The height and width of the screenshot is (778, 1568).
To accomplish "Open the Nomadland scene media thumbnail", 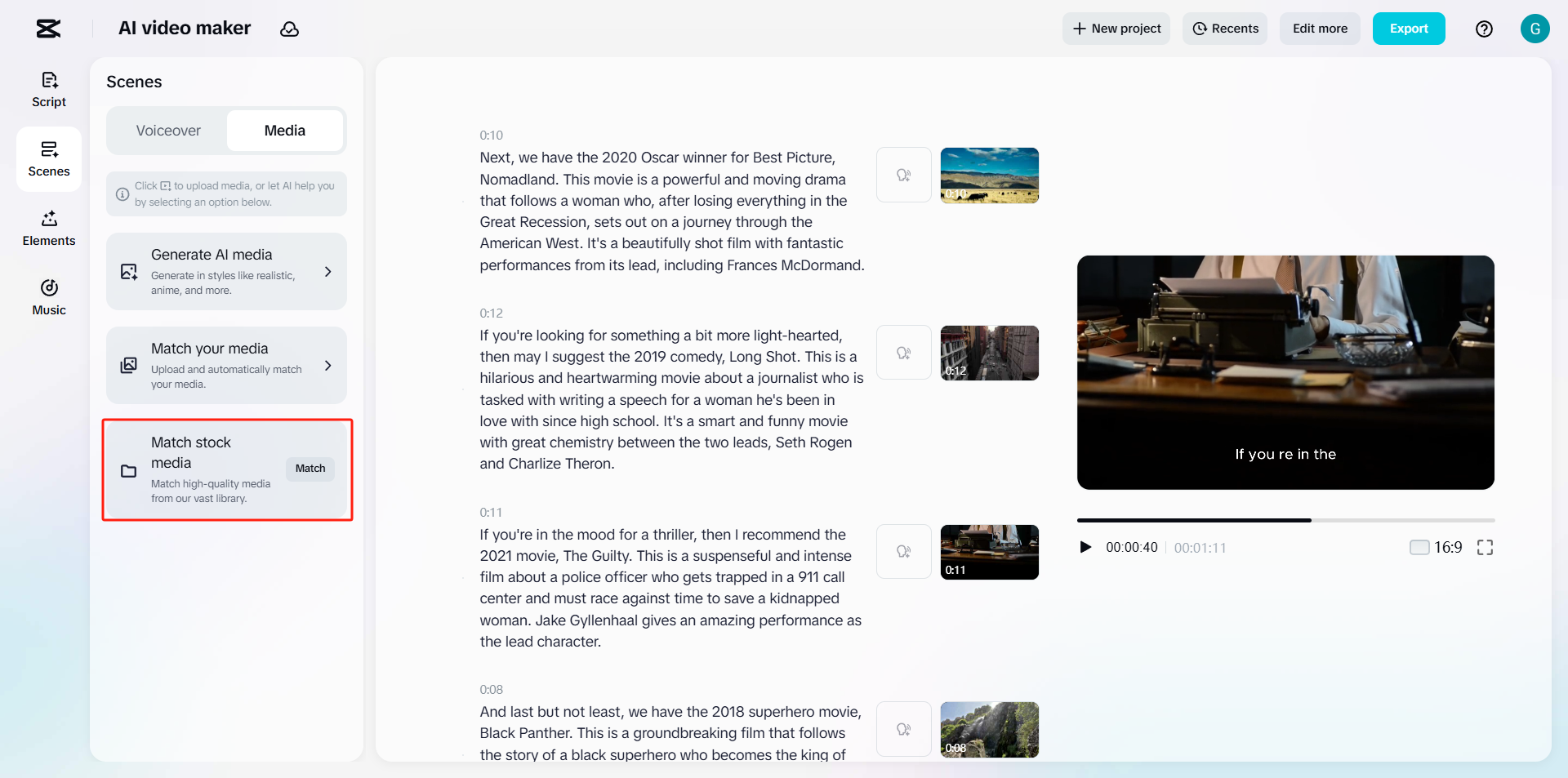I will click(x=990, y=176).
